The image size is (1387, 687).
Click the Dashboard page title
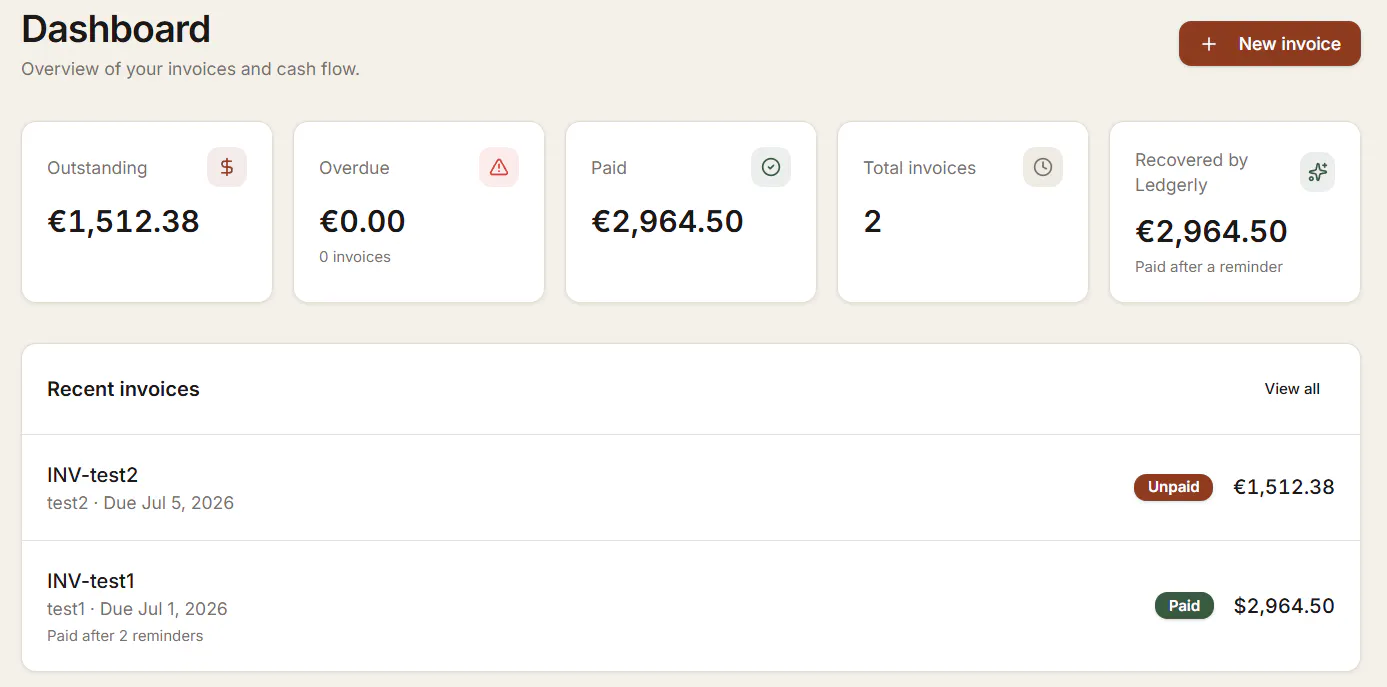point(116,29)
